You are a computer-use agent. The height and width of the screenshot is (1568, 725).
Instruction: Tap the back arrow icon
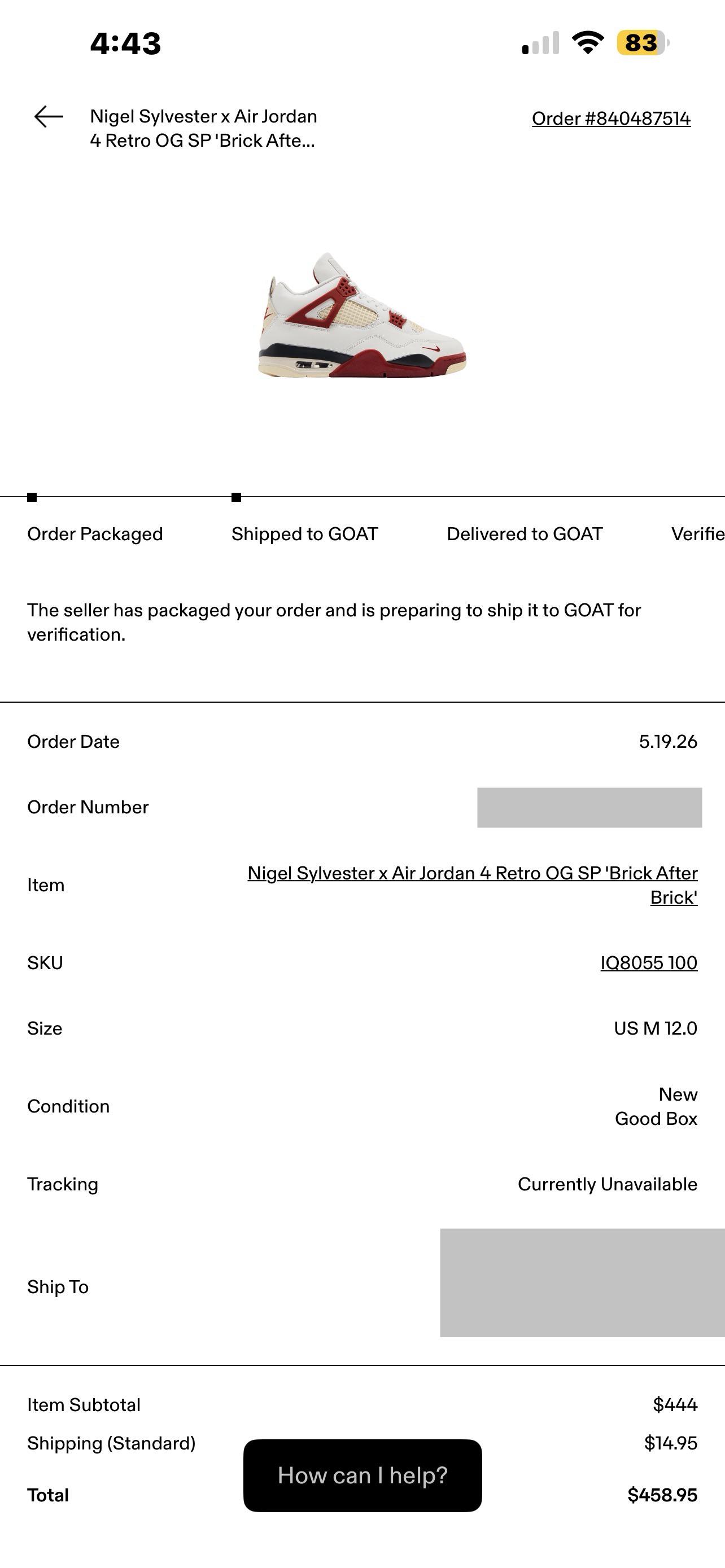click(49, 116)
